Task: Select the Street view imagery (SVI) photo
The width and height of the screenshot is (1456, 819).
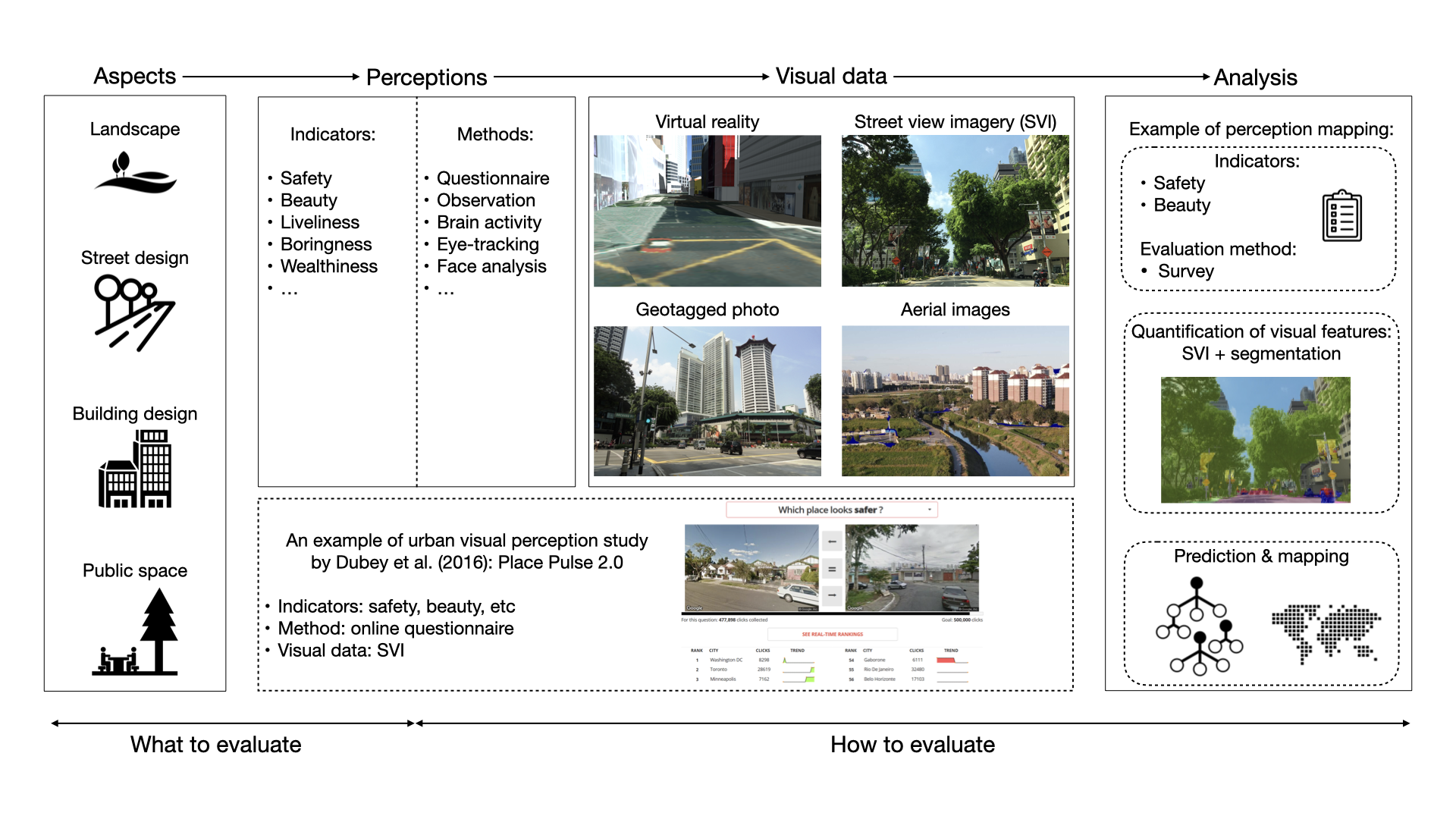Action: 956,211
